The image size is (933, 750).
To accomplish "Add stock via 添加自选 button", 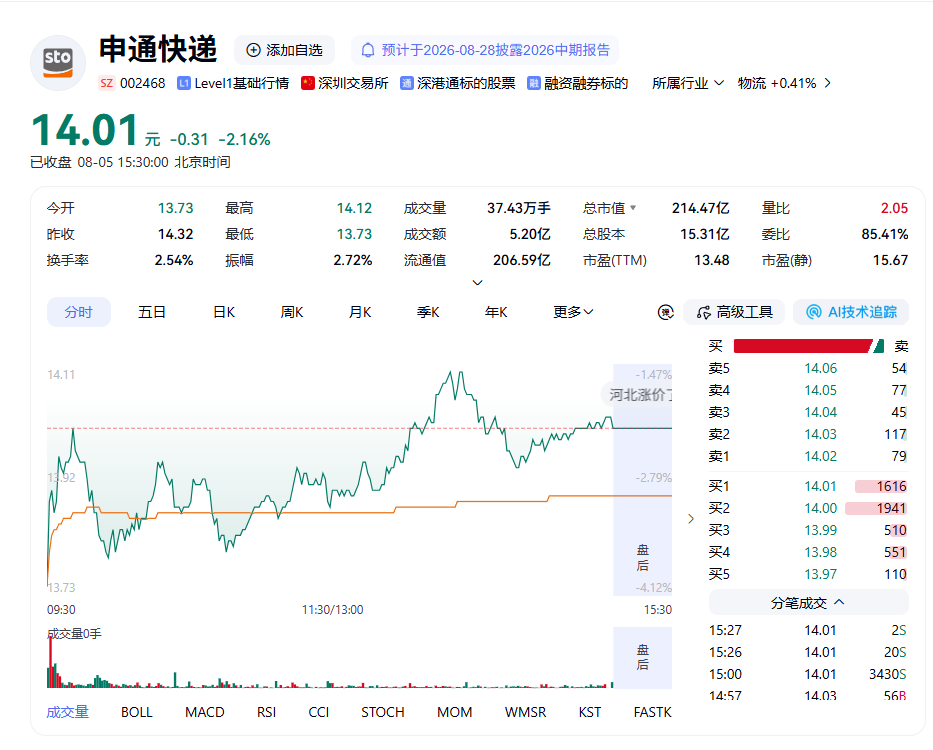I will point(284,50).
